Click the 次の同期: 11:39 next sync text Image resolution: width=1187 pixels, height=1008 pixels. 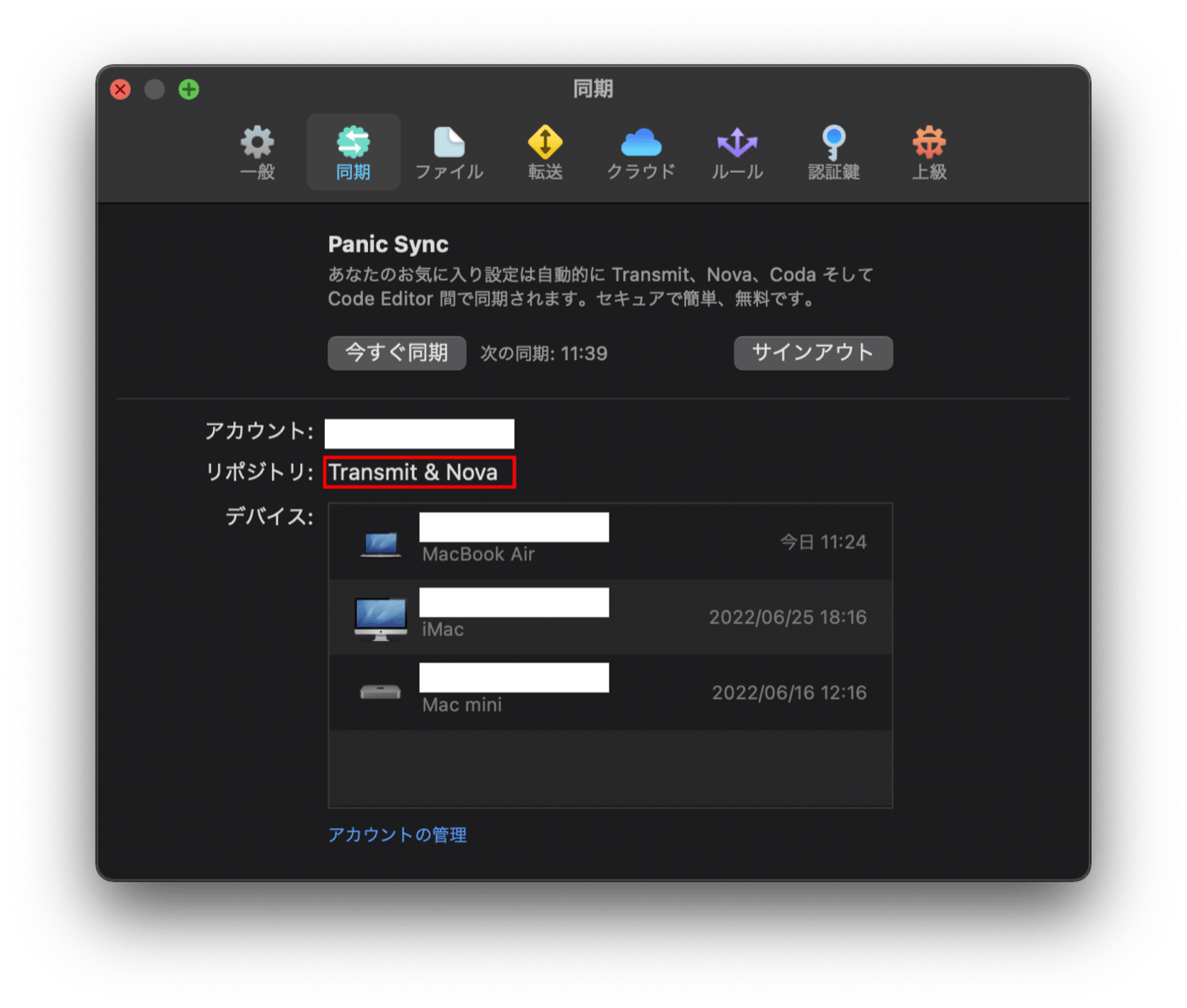(543, 354)
